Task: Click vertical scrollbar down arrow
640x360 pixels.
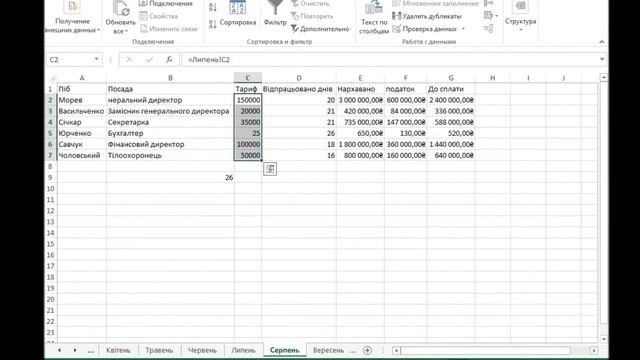Action: 603,339
